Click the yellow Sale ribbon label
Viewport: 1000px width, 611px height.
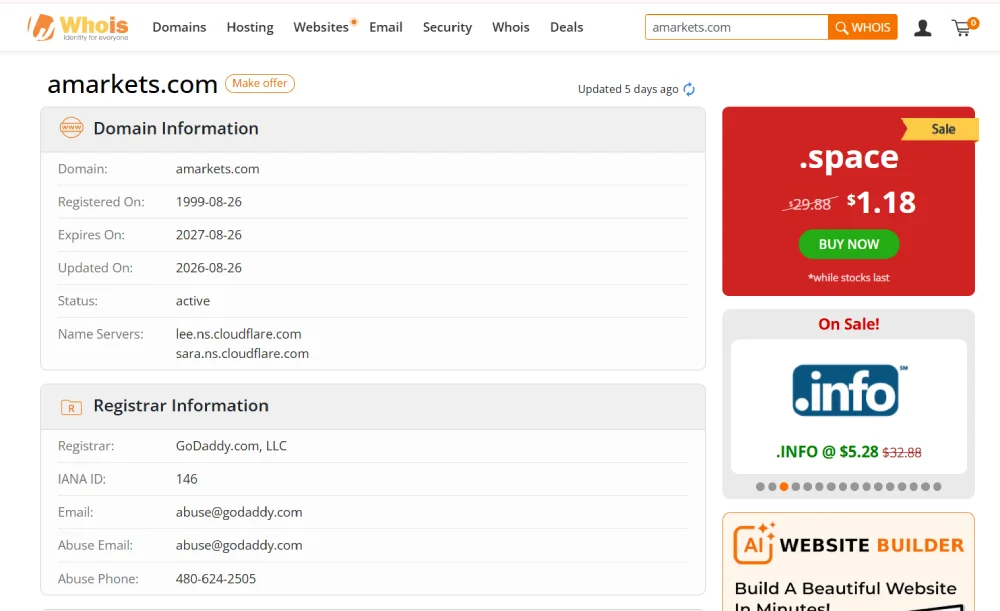coord(943,129)
